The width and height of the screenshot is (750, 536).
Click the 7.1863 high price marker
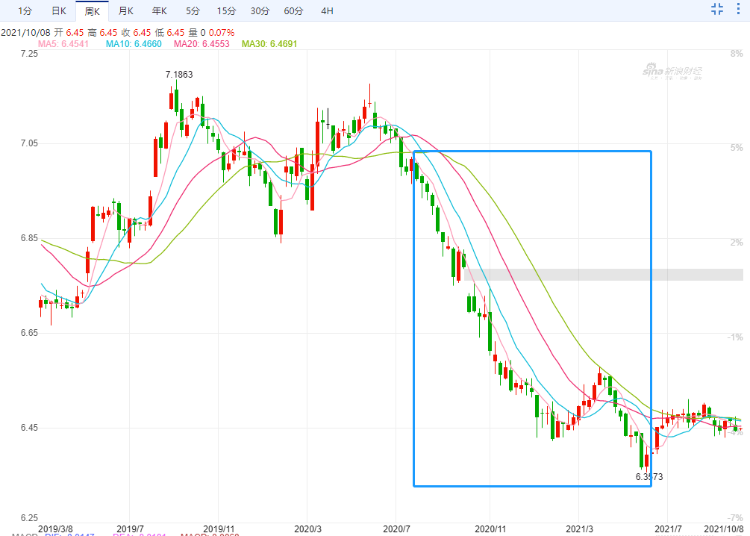(179, 75)
